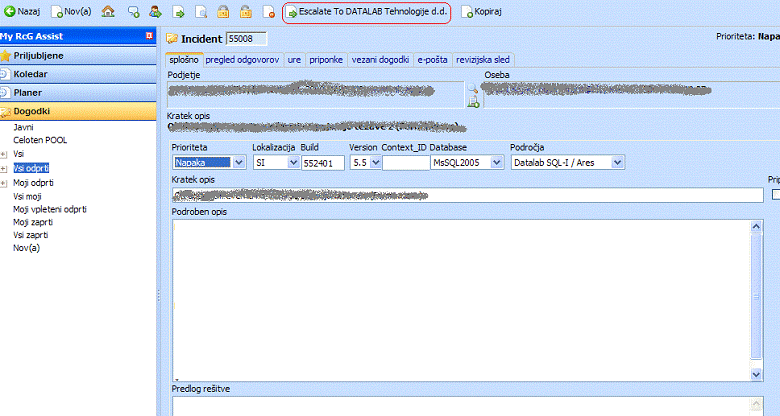Open the Lokalizacija dropdown
The width and height of the screenshot is (780, 416).
[293, 163]
